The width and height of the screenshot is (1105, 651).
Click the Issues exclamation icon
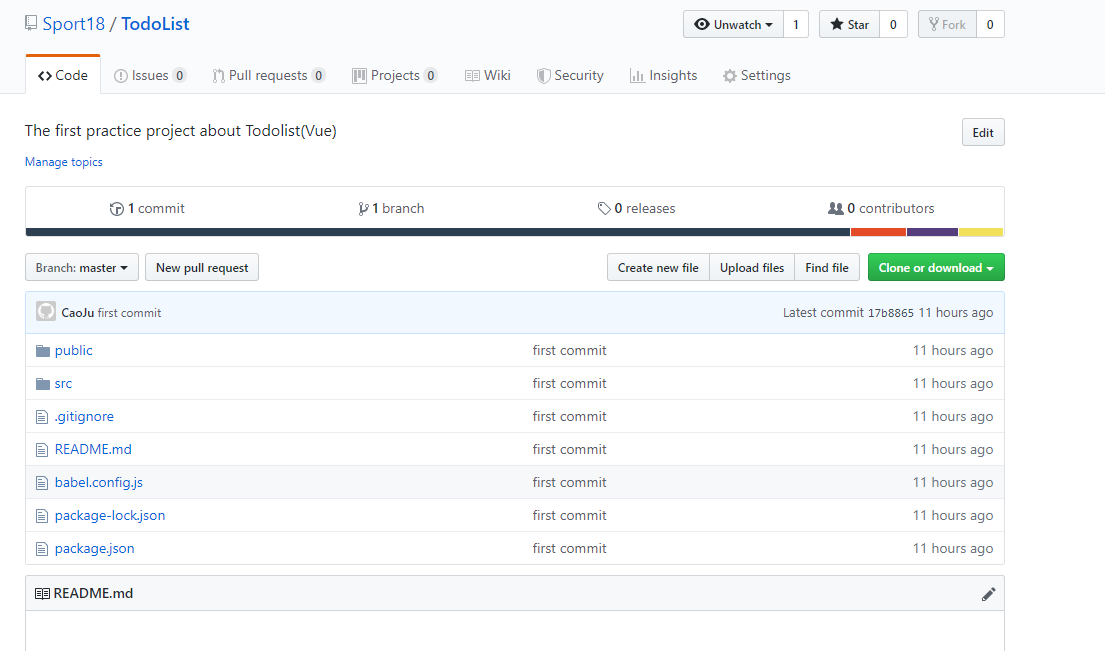tap(121, 76)
